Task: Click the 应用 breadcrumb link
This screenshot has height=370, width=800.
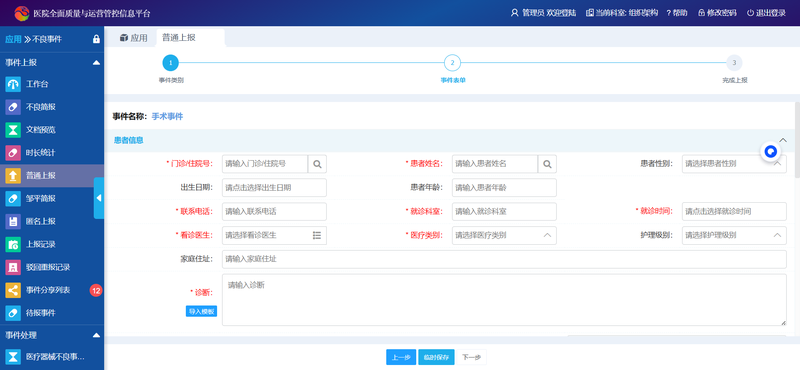Action: [x=13, y=39]
